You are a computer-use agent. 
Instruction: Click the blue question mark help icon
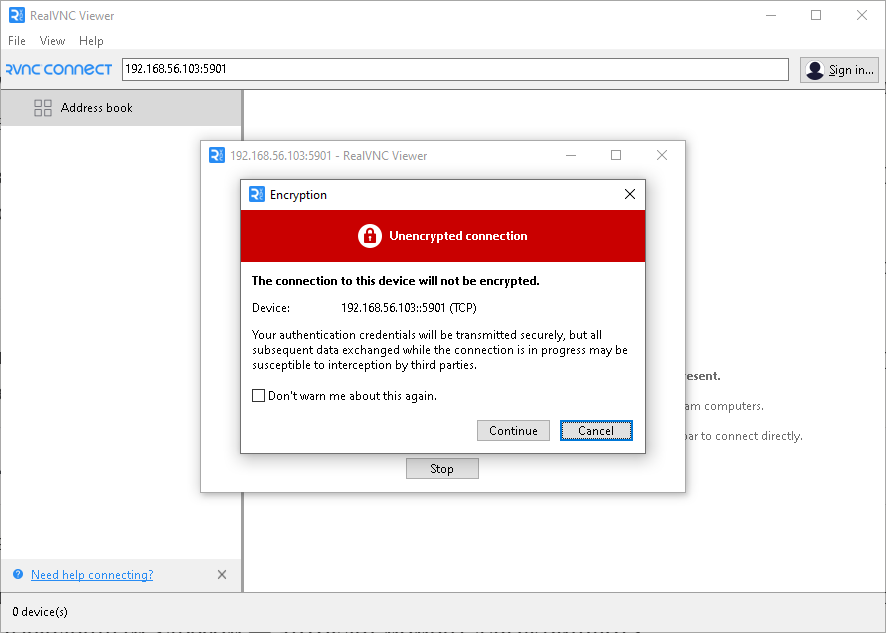[x=18, y=574]
